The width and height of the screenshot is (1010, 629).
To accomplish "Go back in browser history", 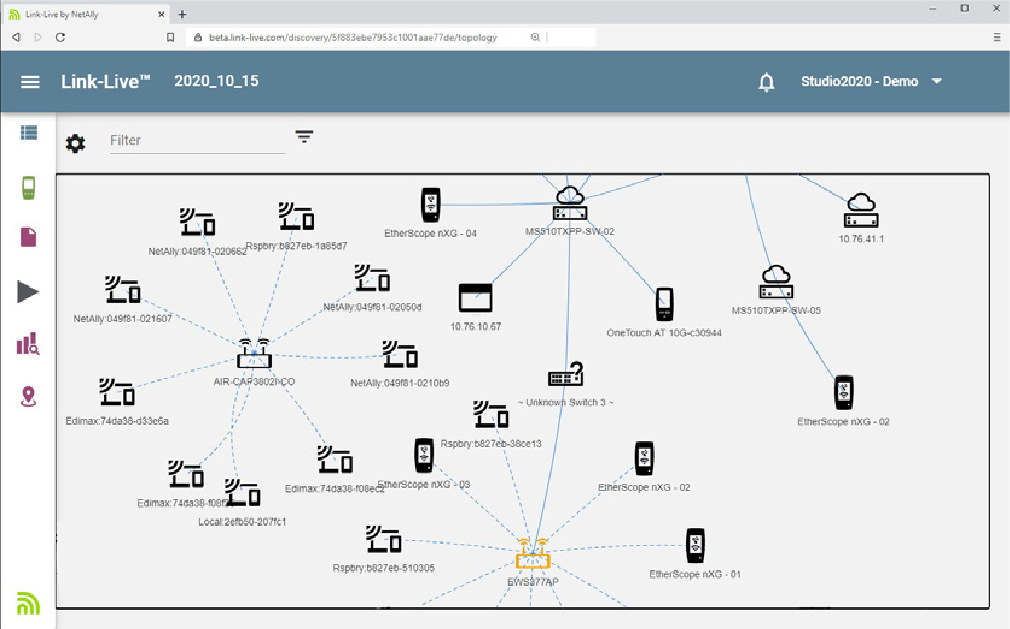I will click(x=17, y=37).
